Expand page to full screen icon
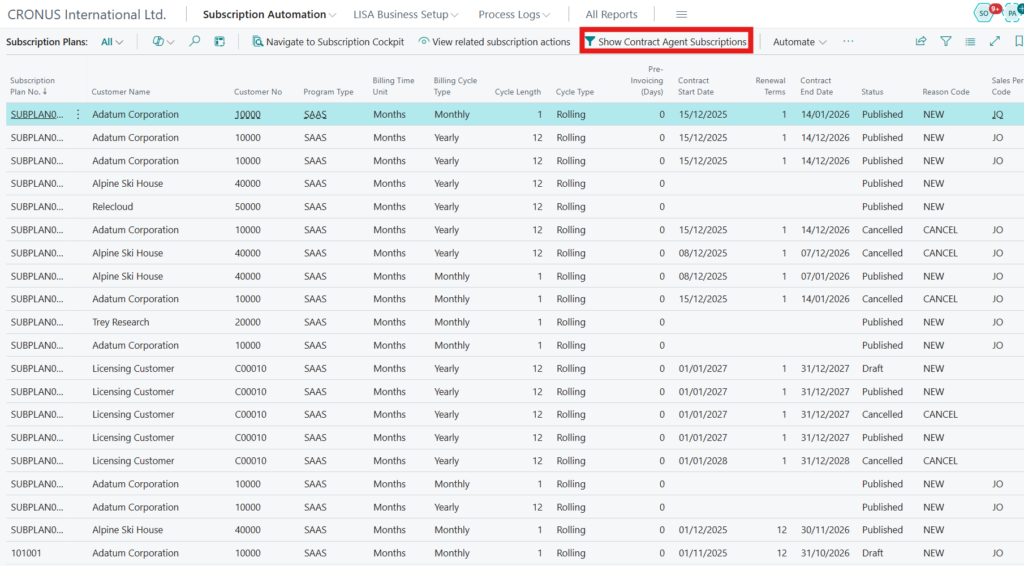The height and width of the screenshot is (566, 1024). (x=994, y=42)
